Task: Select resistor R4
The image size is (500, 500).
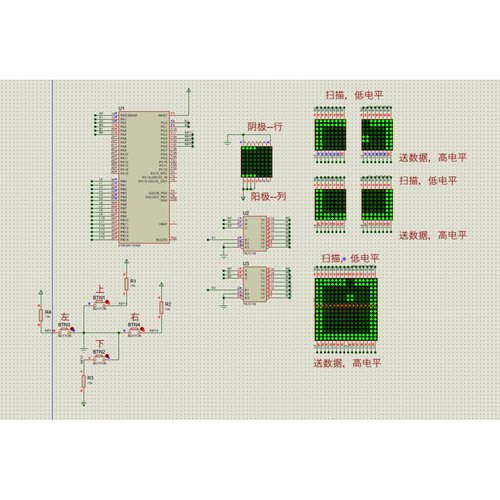Action: point(41,315)
